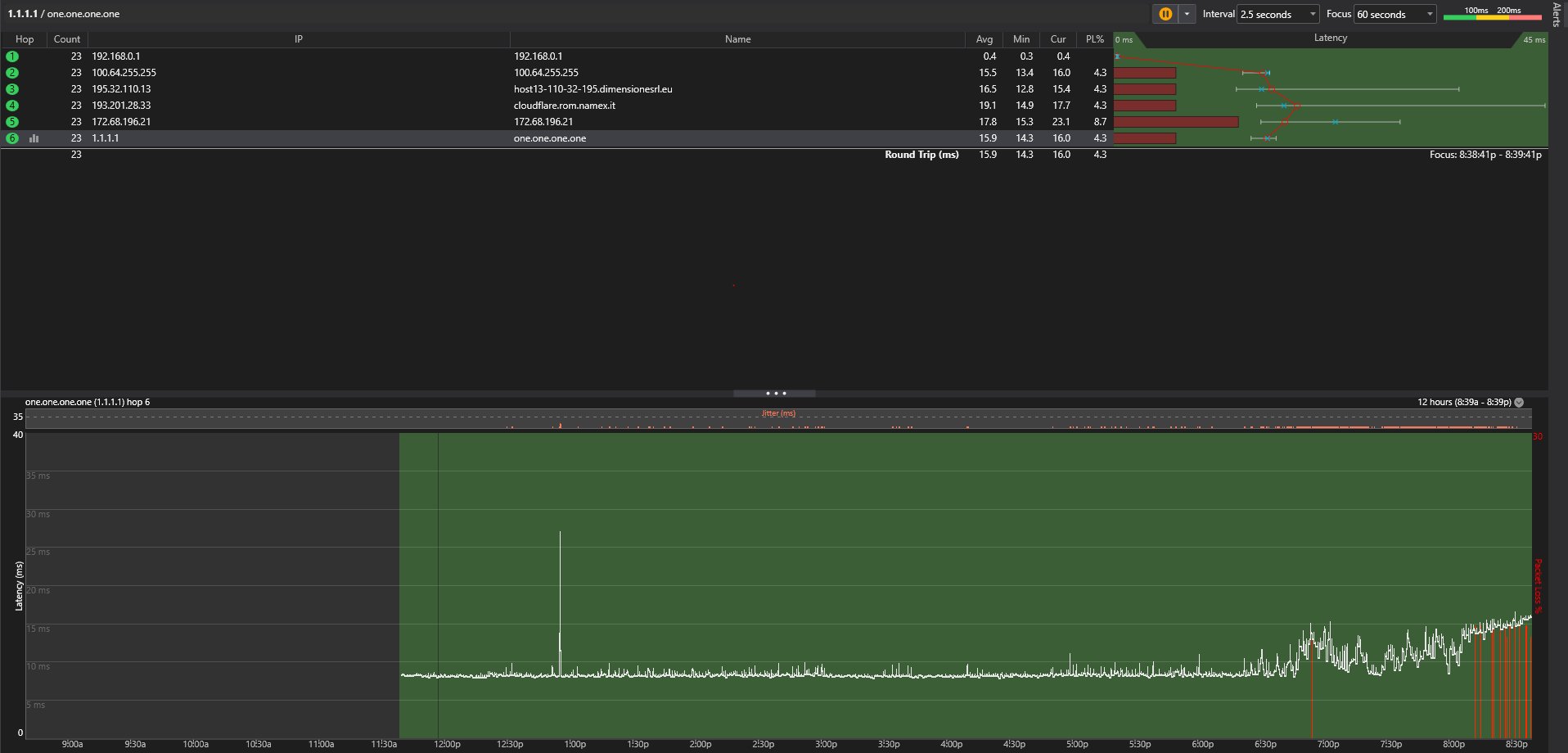1568x753 pixels.
Task: Click the hop 3 green circle icon
Action: 12,89
